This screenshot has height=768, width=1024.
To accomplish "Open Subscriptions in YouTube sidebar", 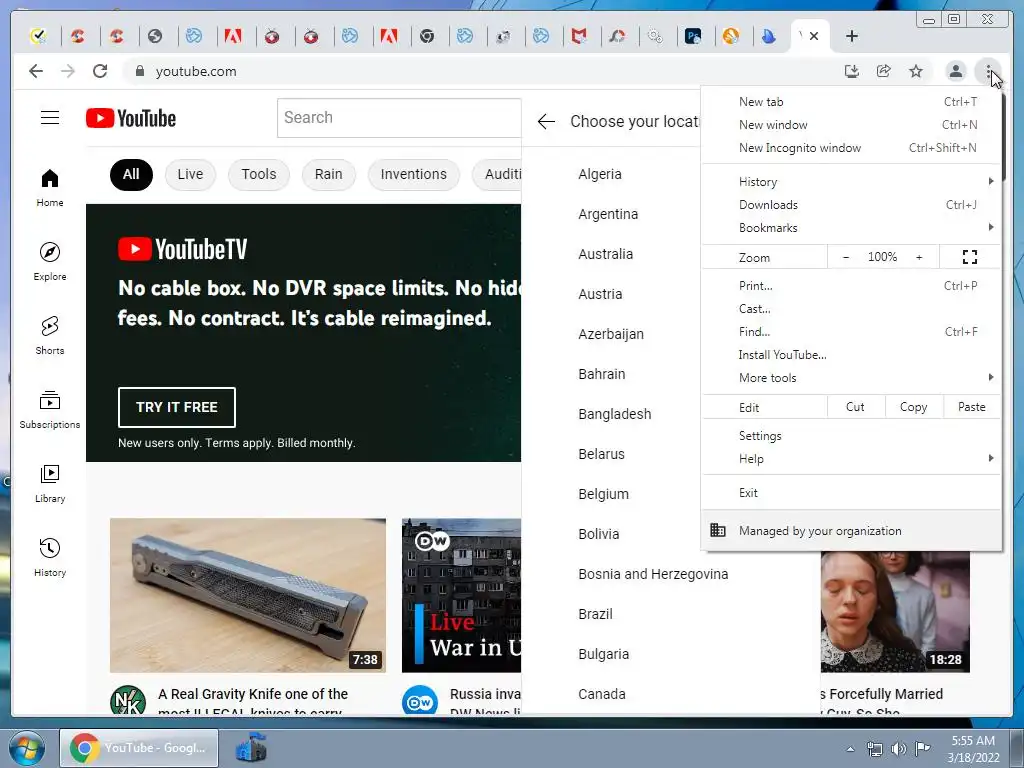I will point(50,409).
